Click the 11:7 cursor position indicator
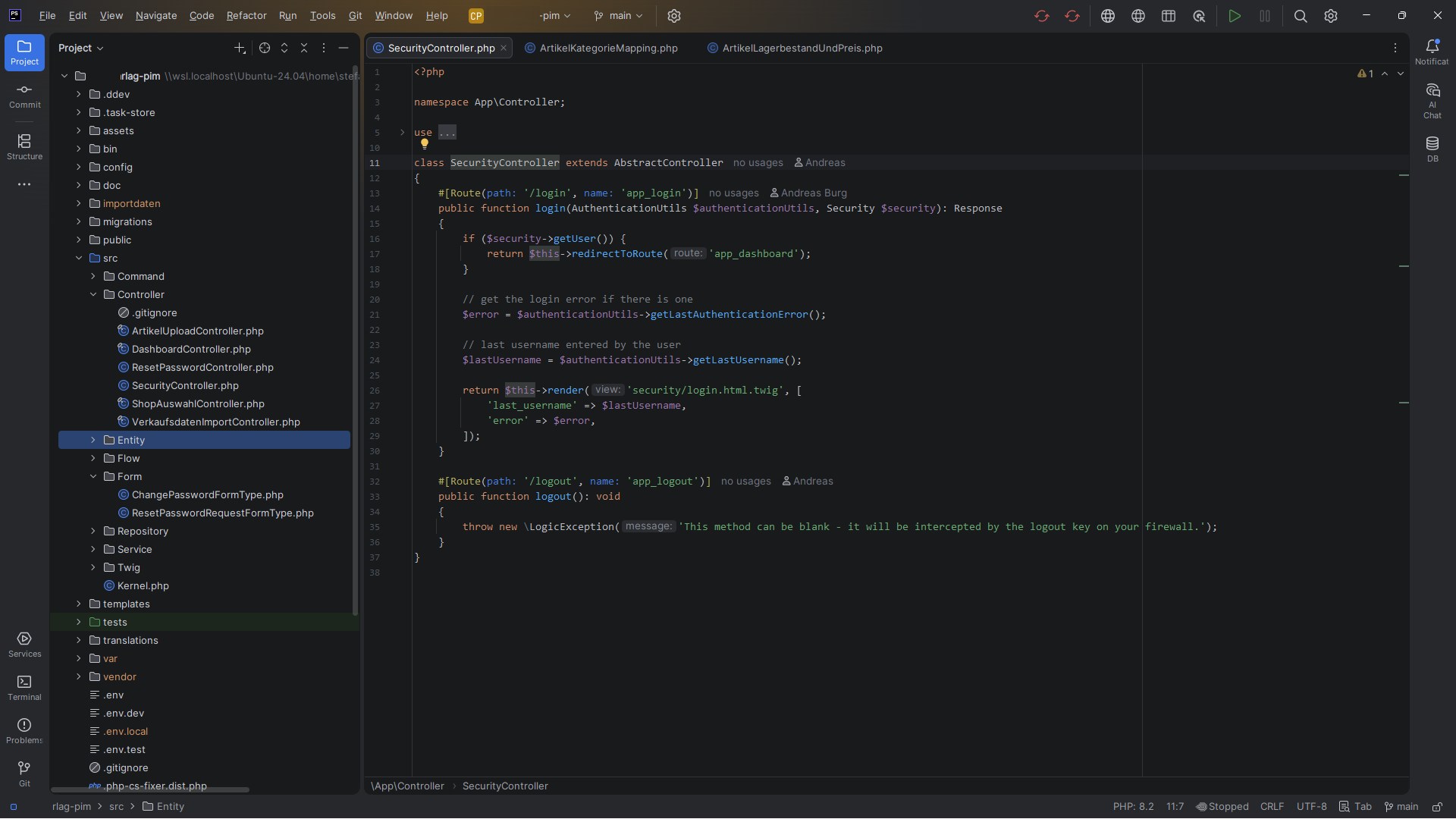The width and height of the screenshot is (1456, 819). click(x=1175, y=806)
